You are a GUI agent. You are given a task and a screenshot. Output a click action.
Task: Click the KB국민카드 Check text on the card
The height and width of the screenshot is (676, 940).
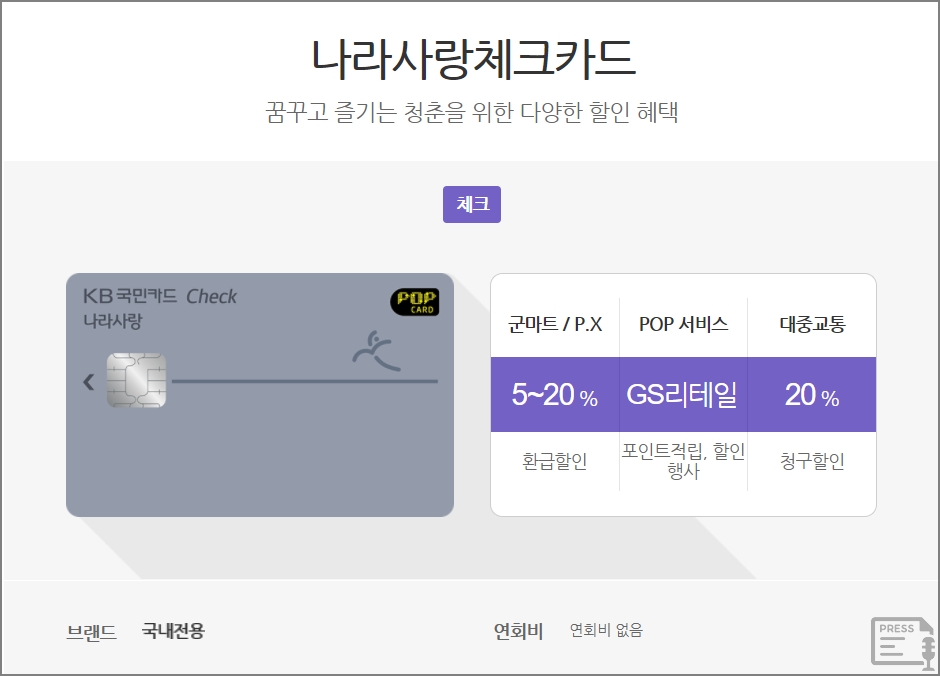(159, 296)
